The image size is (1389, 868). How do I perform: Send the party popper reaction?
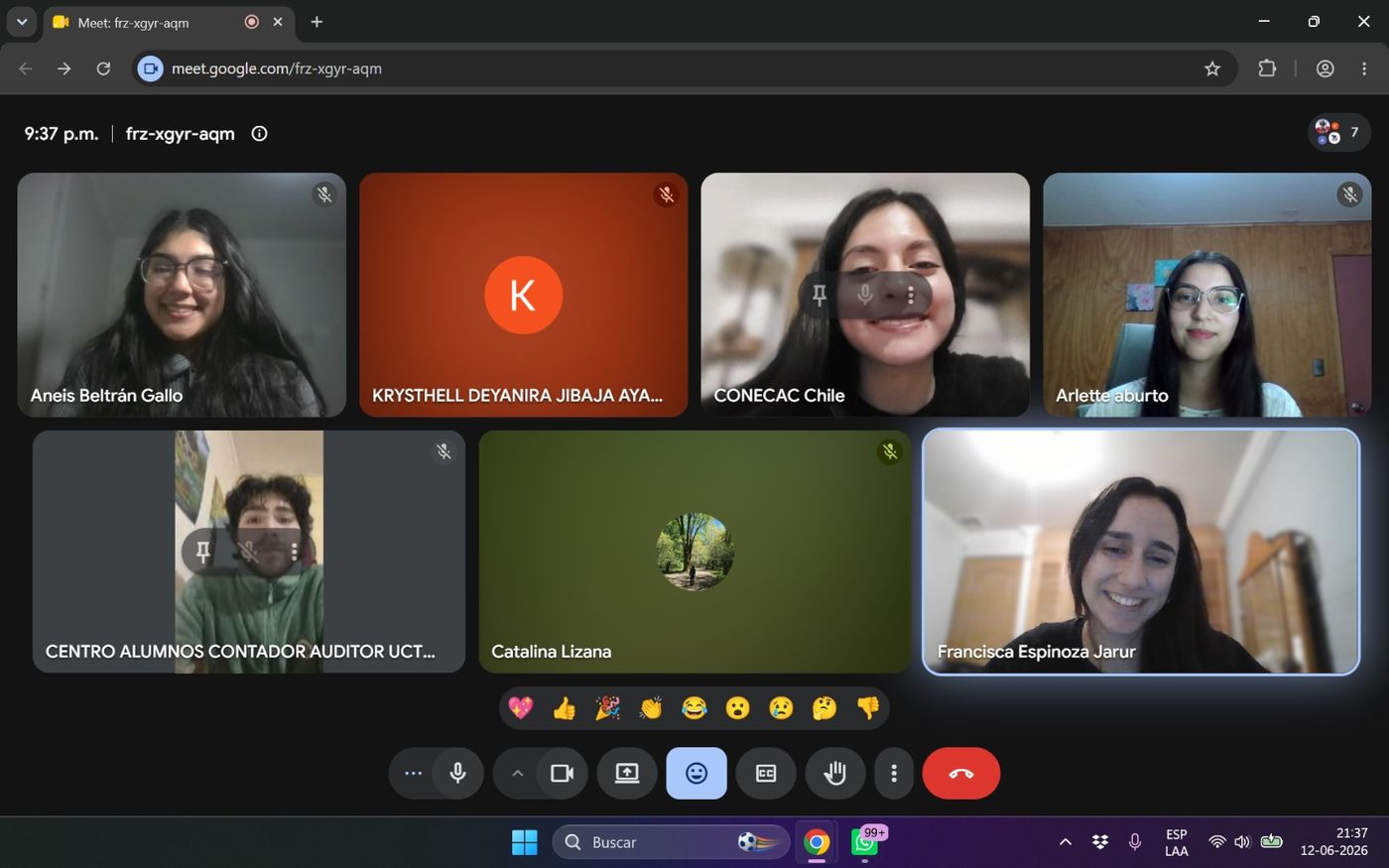click(607, 708)
